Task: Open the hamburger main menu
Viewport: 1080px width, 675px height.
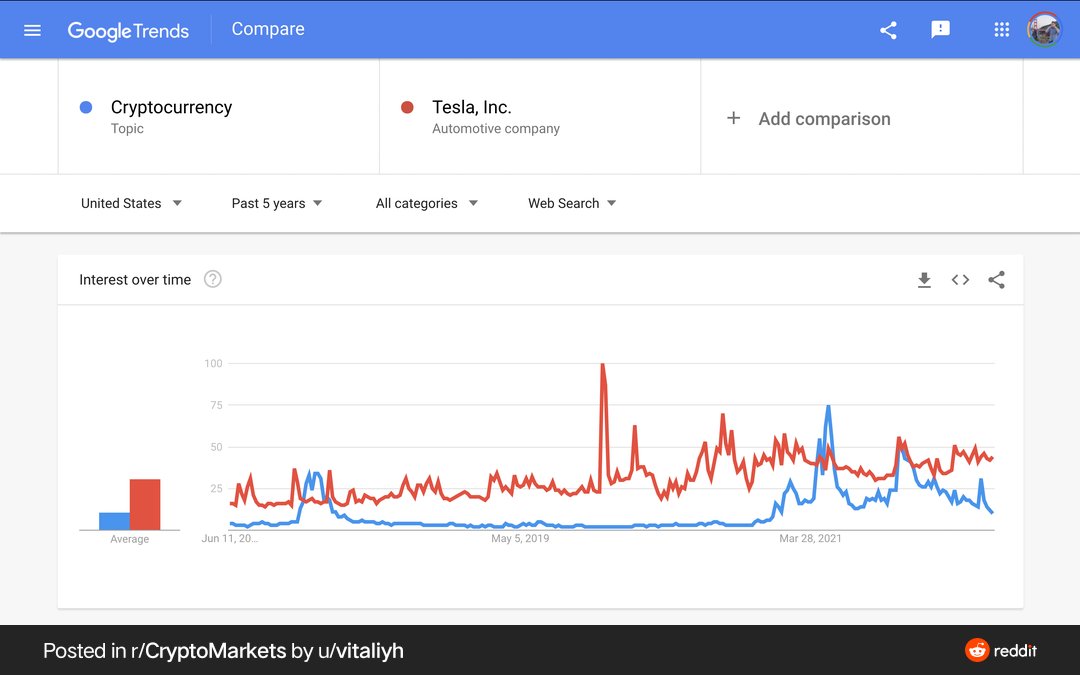Action: pyautogui.click(x=32, y=30)
